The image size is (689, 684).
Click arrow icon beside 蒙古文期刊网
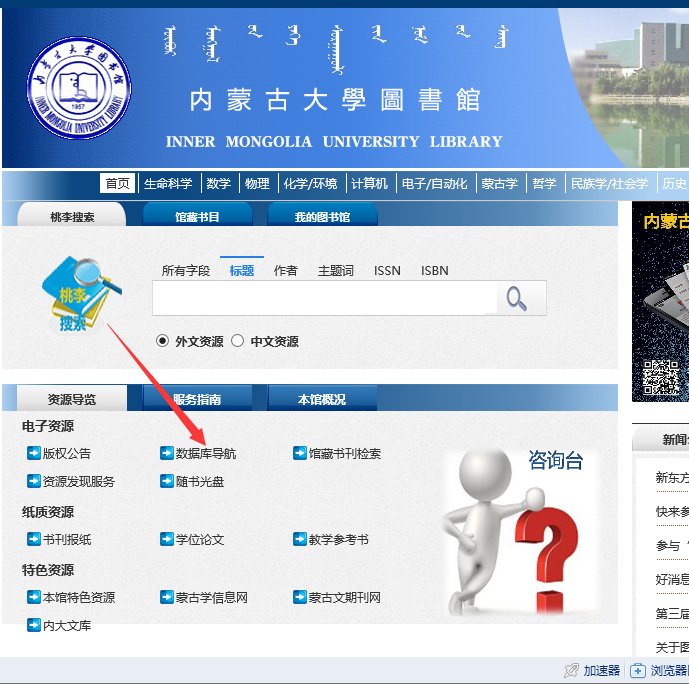pyautogui.click(x=300, y=597)
